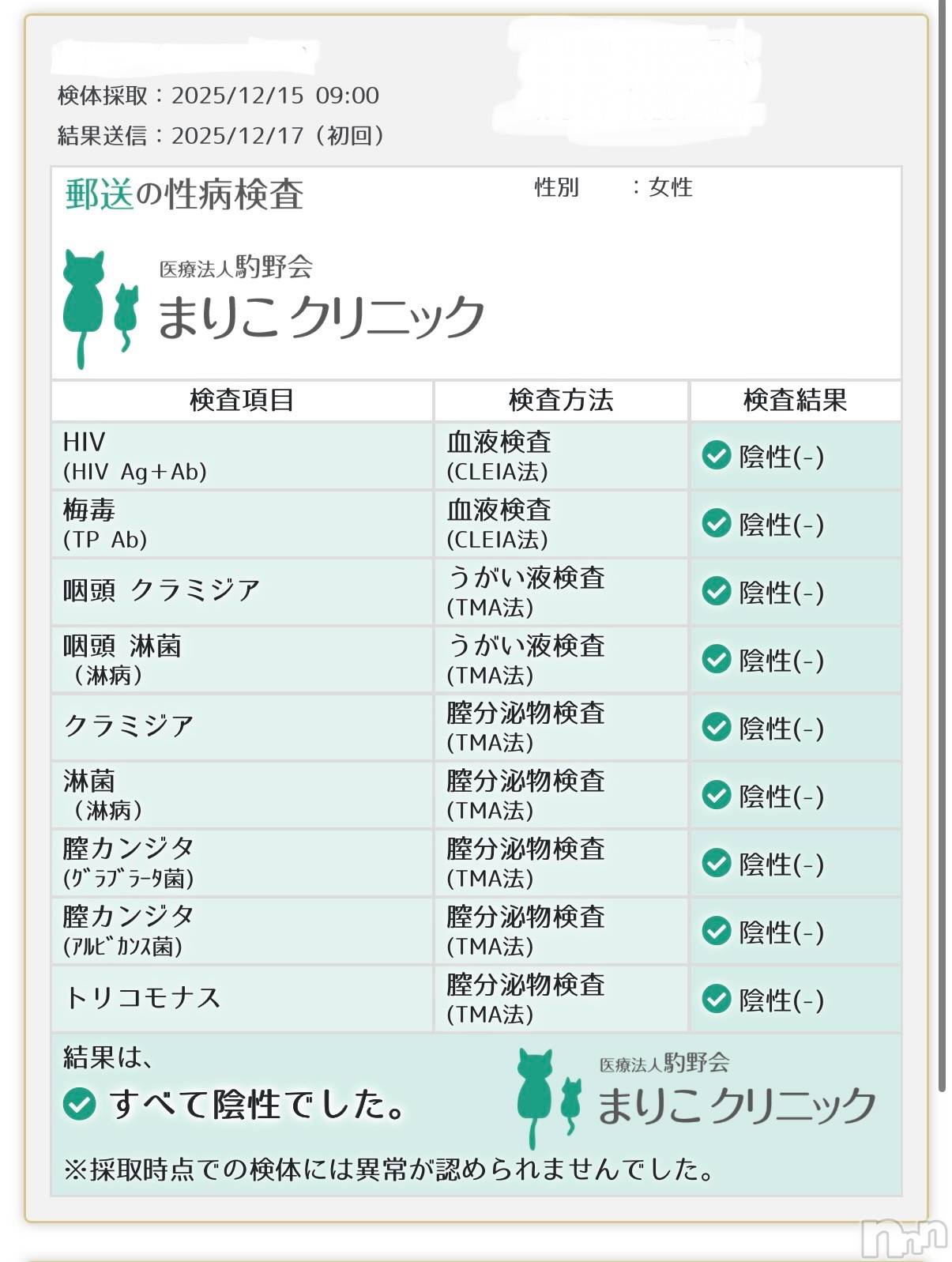Click the checkmark icon in 梅毒 row
Viewport: 952px width, 1262px height.
point(717,523)
